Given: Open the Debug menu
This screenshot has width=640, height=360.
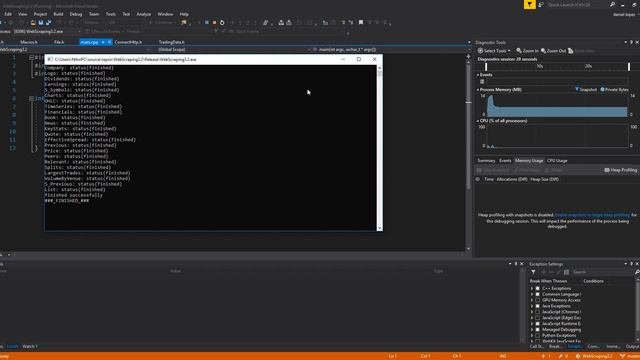Looking at the screenshot, I should pyautogui.click(x=76, y=14).
